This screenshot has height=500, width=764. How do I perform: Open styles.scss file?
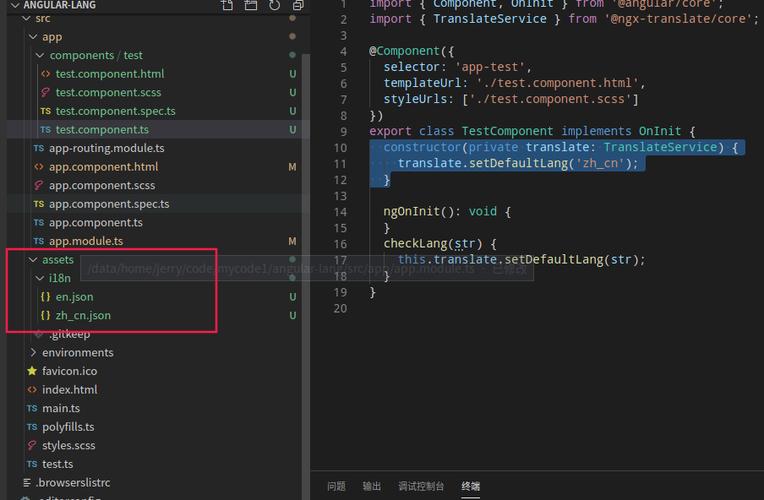[68, 445]
